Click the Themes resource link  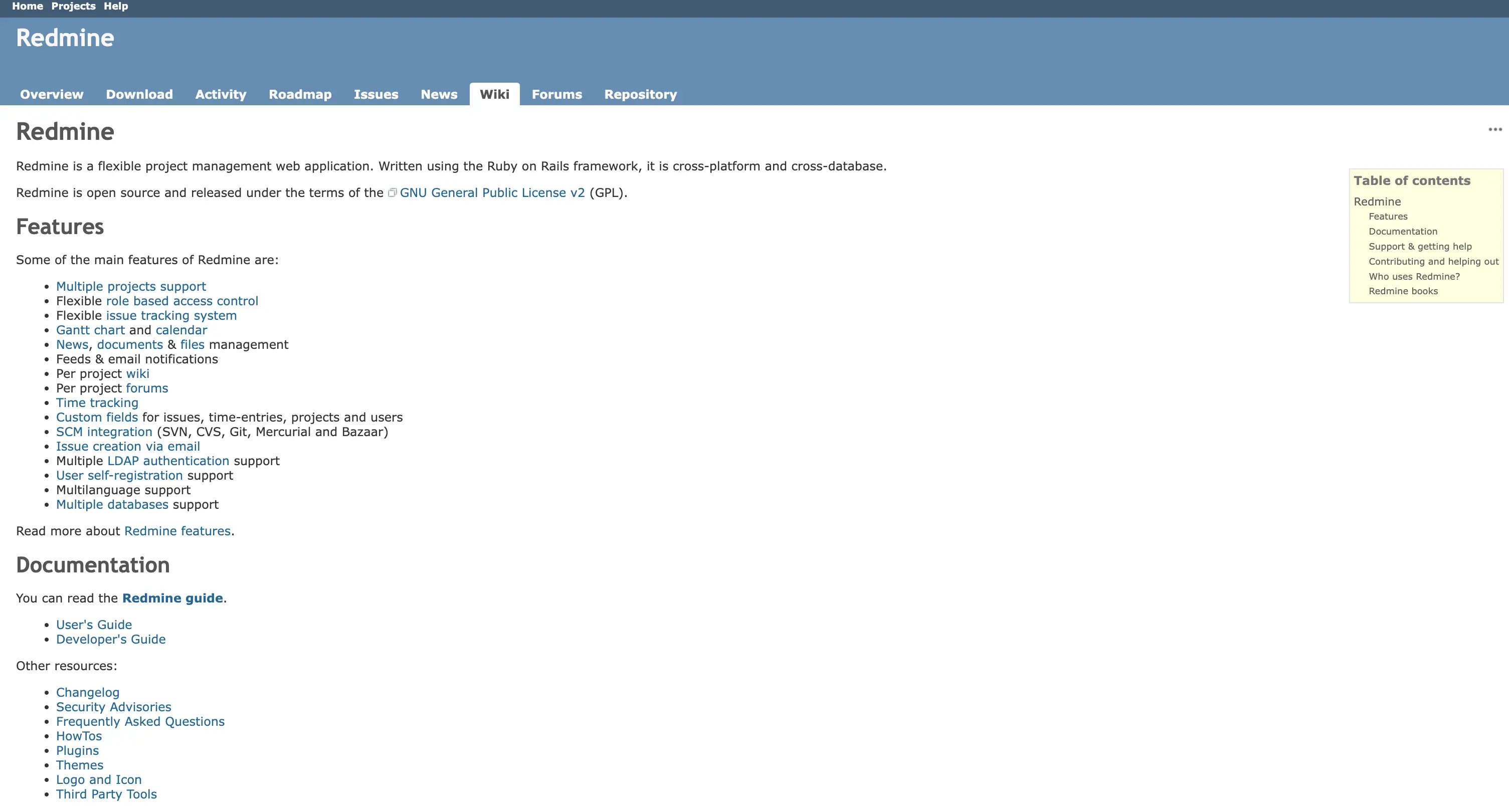80,765
